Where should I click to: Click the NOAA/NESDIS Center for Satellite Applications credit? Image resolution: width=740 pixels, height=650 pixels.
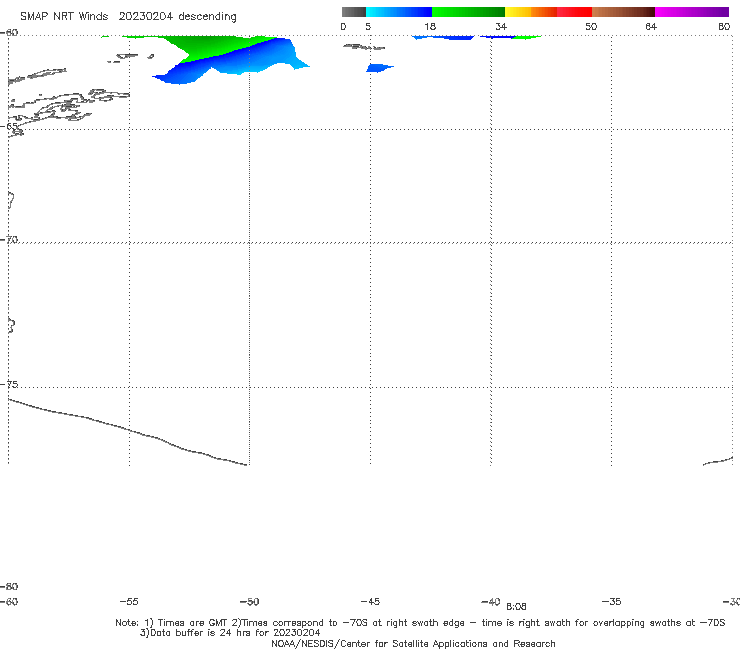click(x=413, y=643)
